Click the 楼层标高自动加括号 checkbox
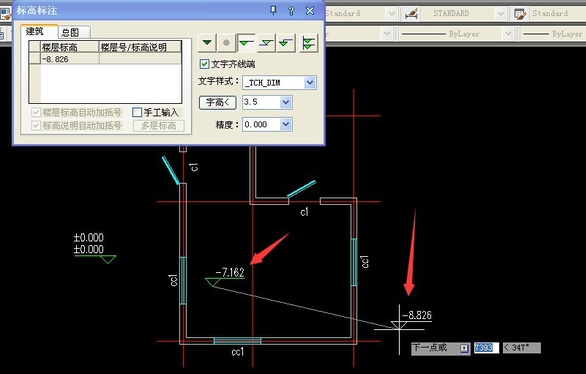Viewport: 586px width, 374px height. [36, 112]
